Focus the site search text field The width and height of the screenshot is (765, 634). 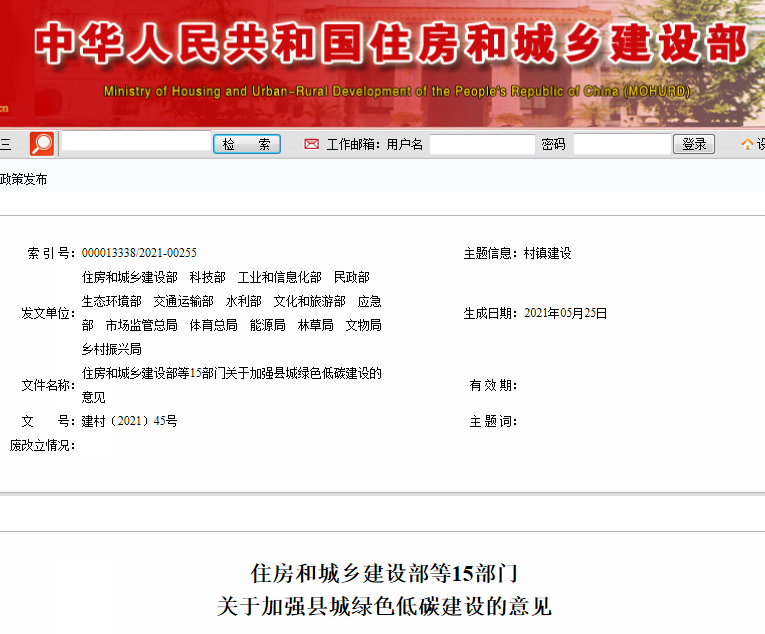pos(136,142)
